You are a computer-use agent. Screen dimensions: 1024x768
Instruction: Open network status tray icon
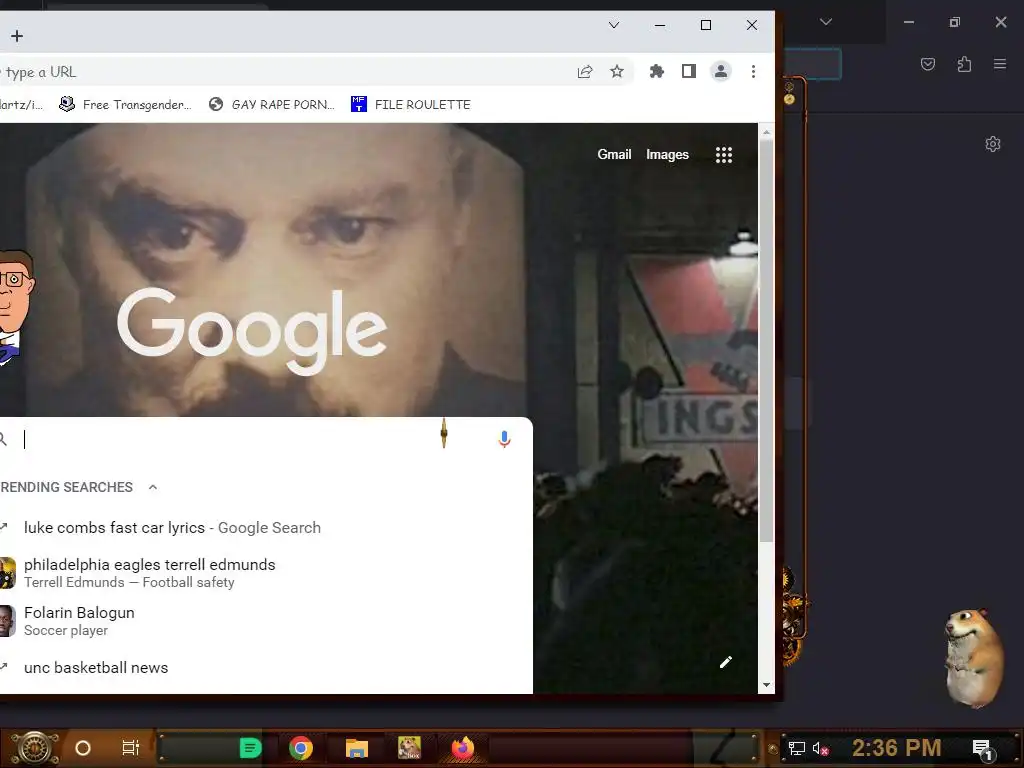pos(797,748)
